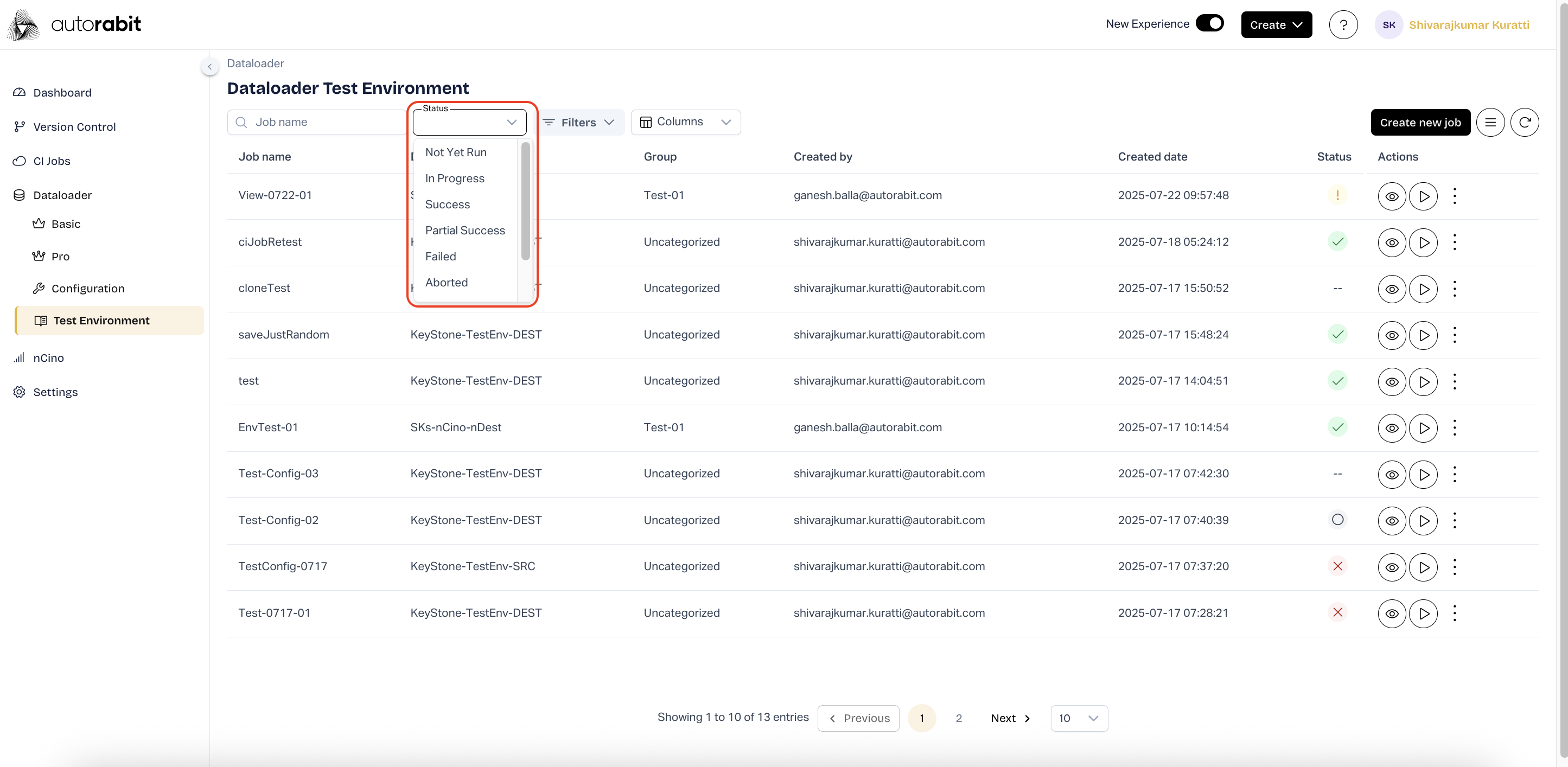View details of saveJustRandom via eye icon

[x=1392, y=335]
